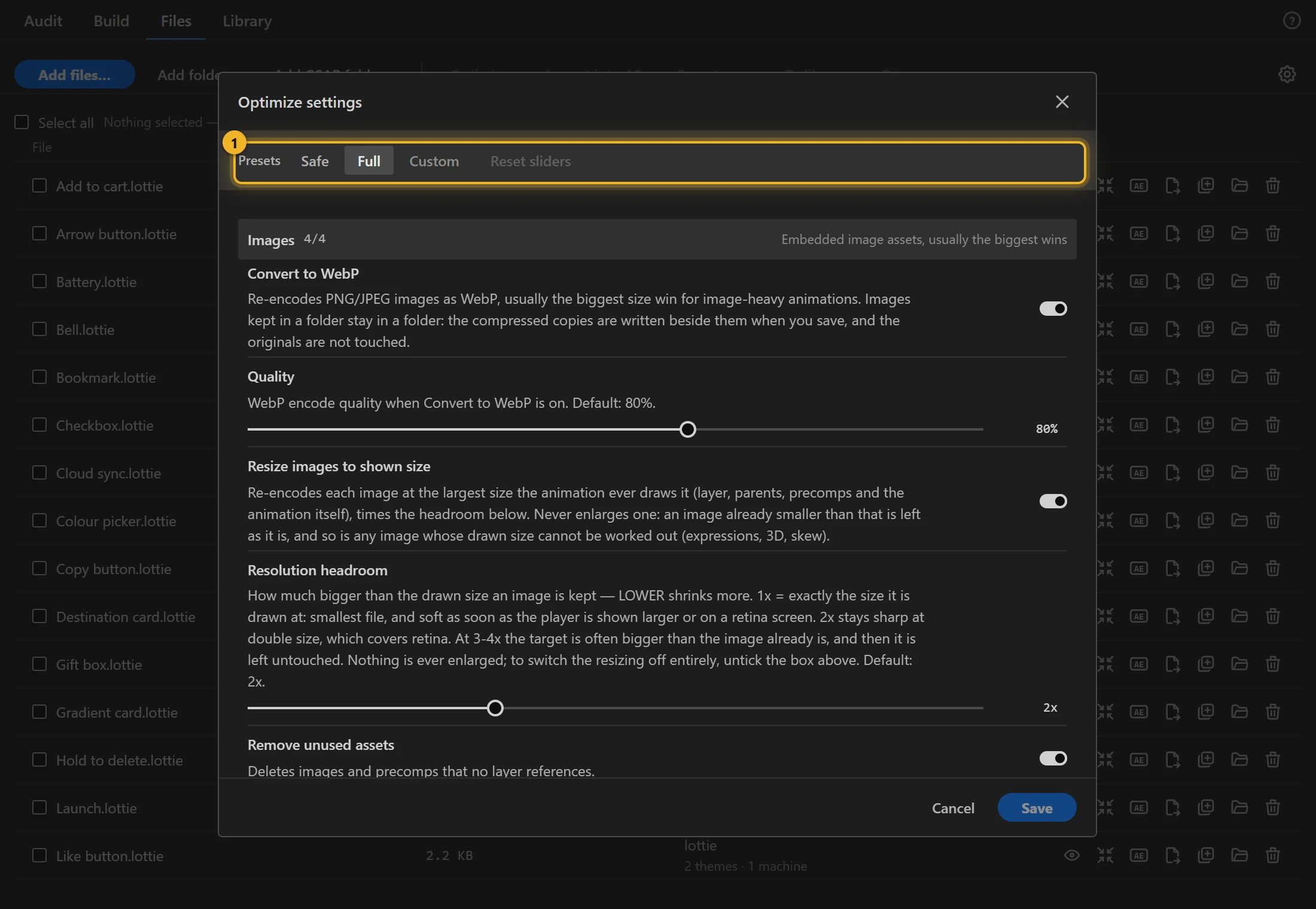Click the eye preview icon for Like button.lottie
The width and height of the screenshot is (1316, 909).
pyautogui.click(x=1072, y=855)
